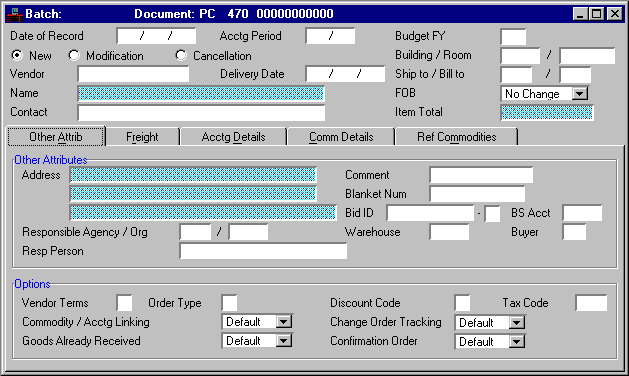Maximize the document window
The width and height of the screenshot is (629, 376).
597,14
